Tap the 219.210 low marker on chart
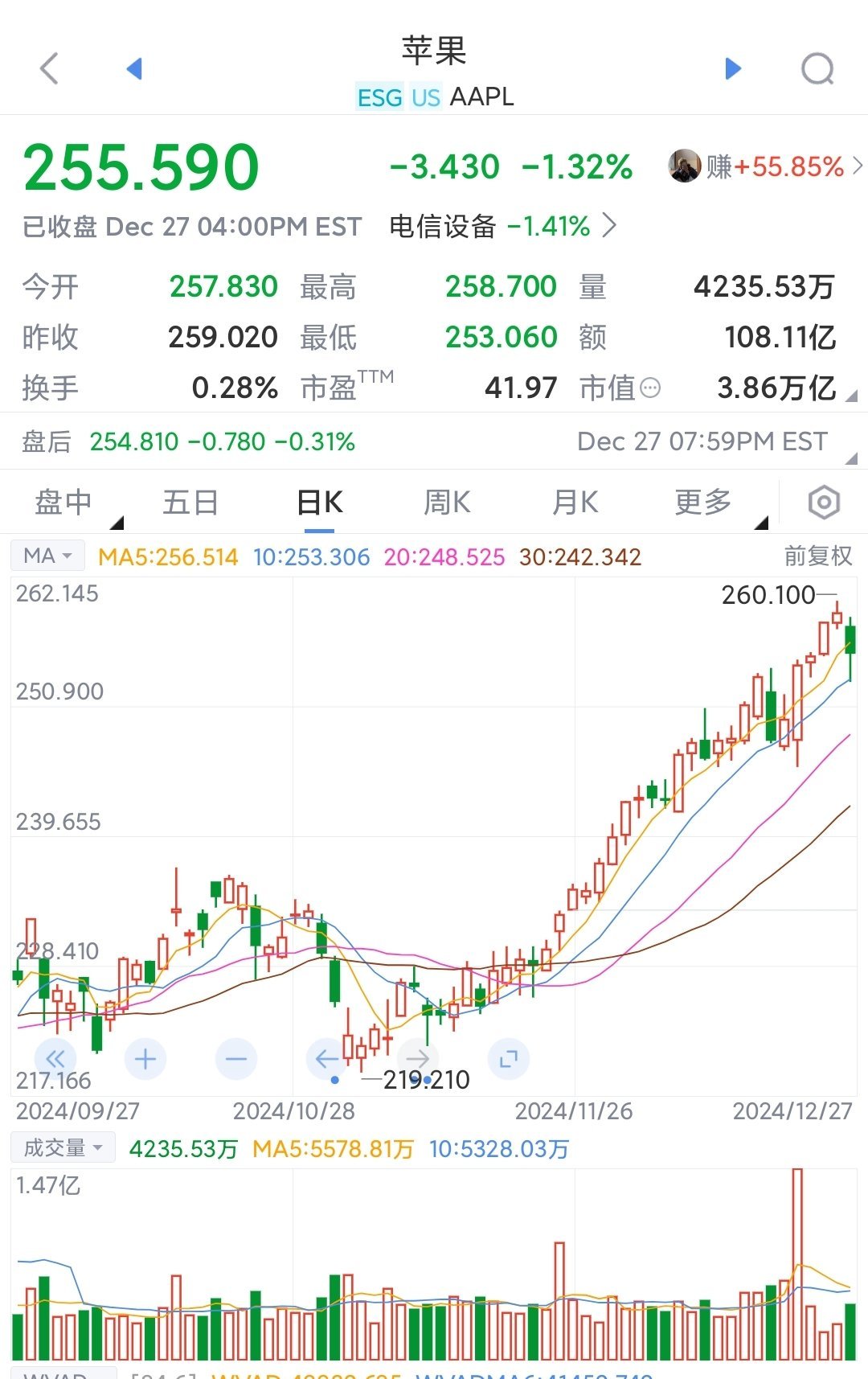 point(427,1080)
